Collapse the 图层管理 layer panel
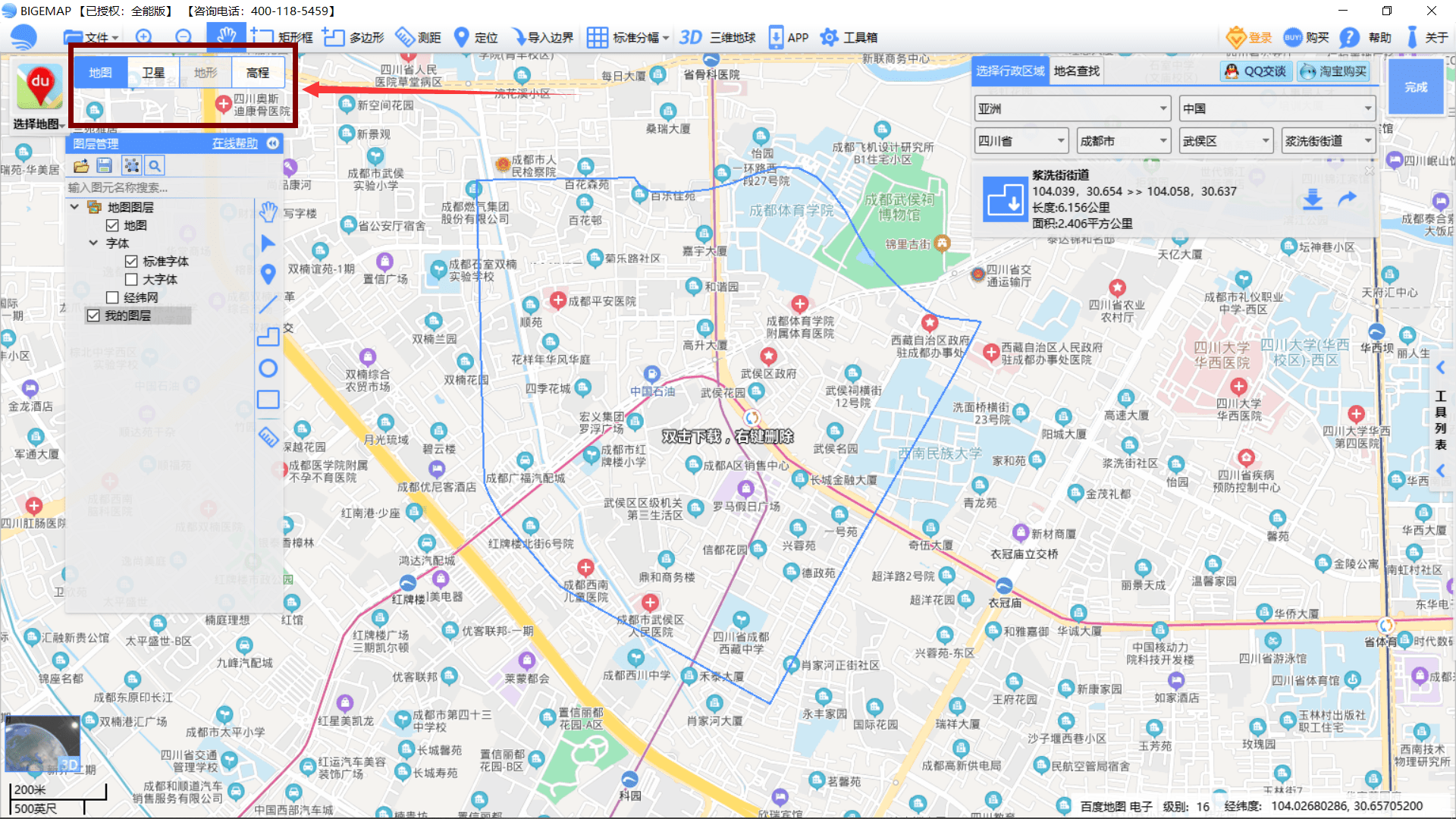The height and width of the screenshot is (819, 1456). click(273, 143)
